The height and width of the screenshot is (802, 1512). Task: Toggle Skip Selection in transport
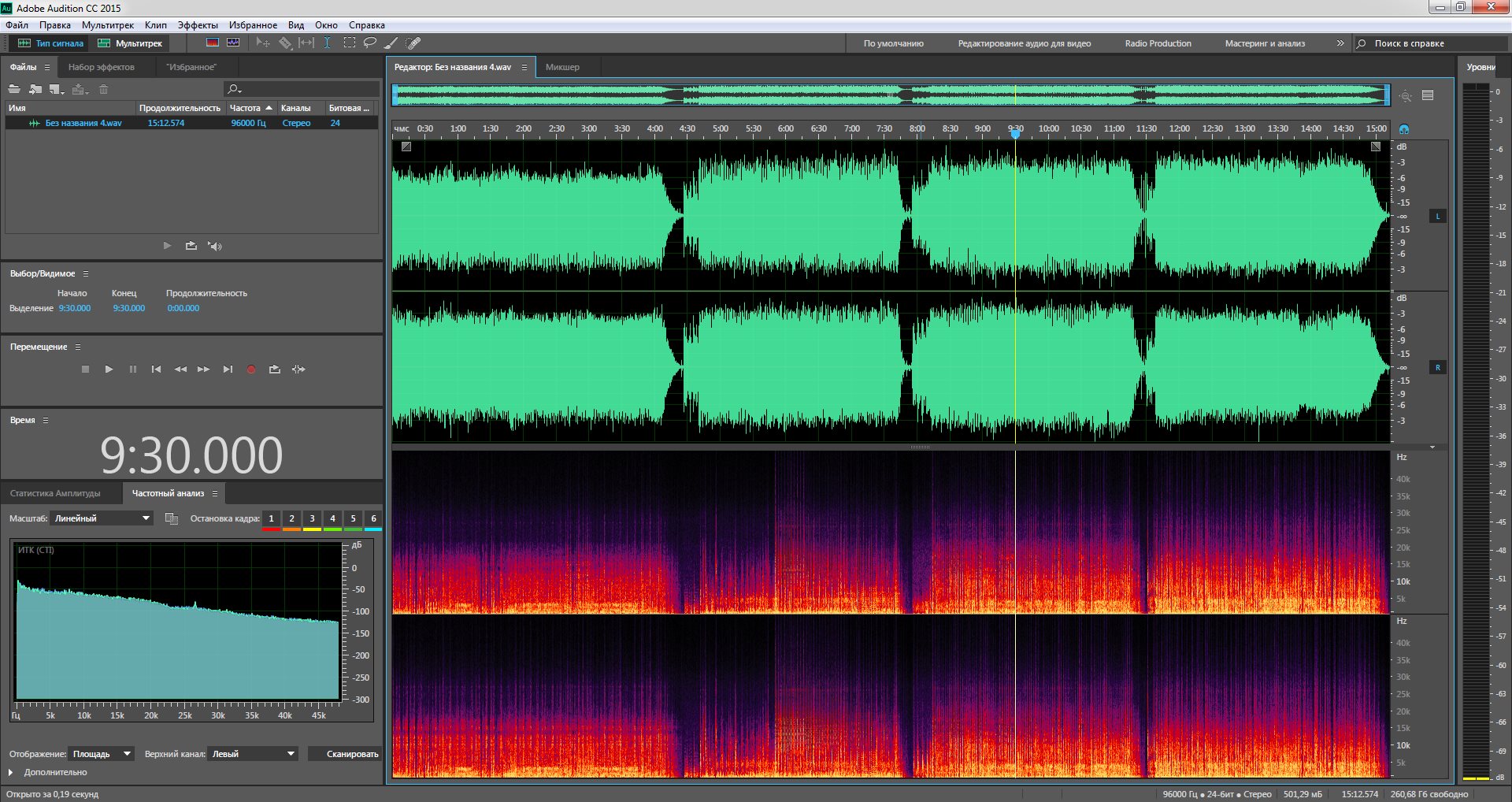298,369
